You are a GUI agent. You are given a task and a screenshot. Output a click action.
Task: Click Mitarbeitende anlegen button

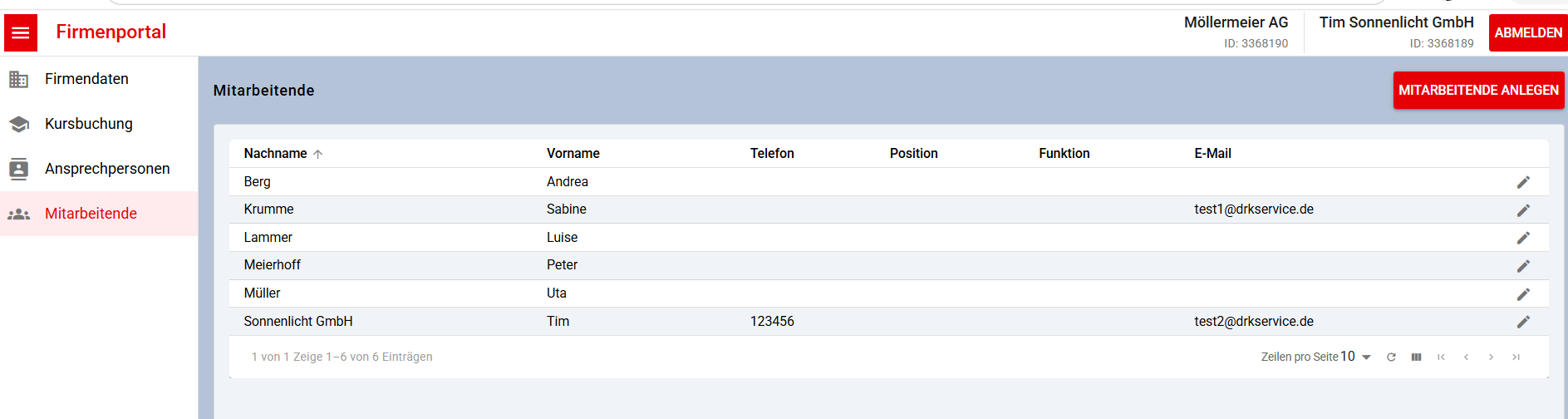[1478, 90]
